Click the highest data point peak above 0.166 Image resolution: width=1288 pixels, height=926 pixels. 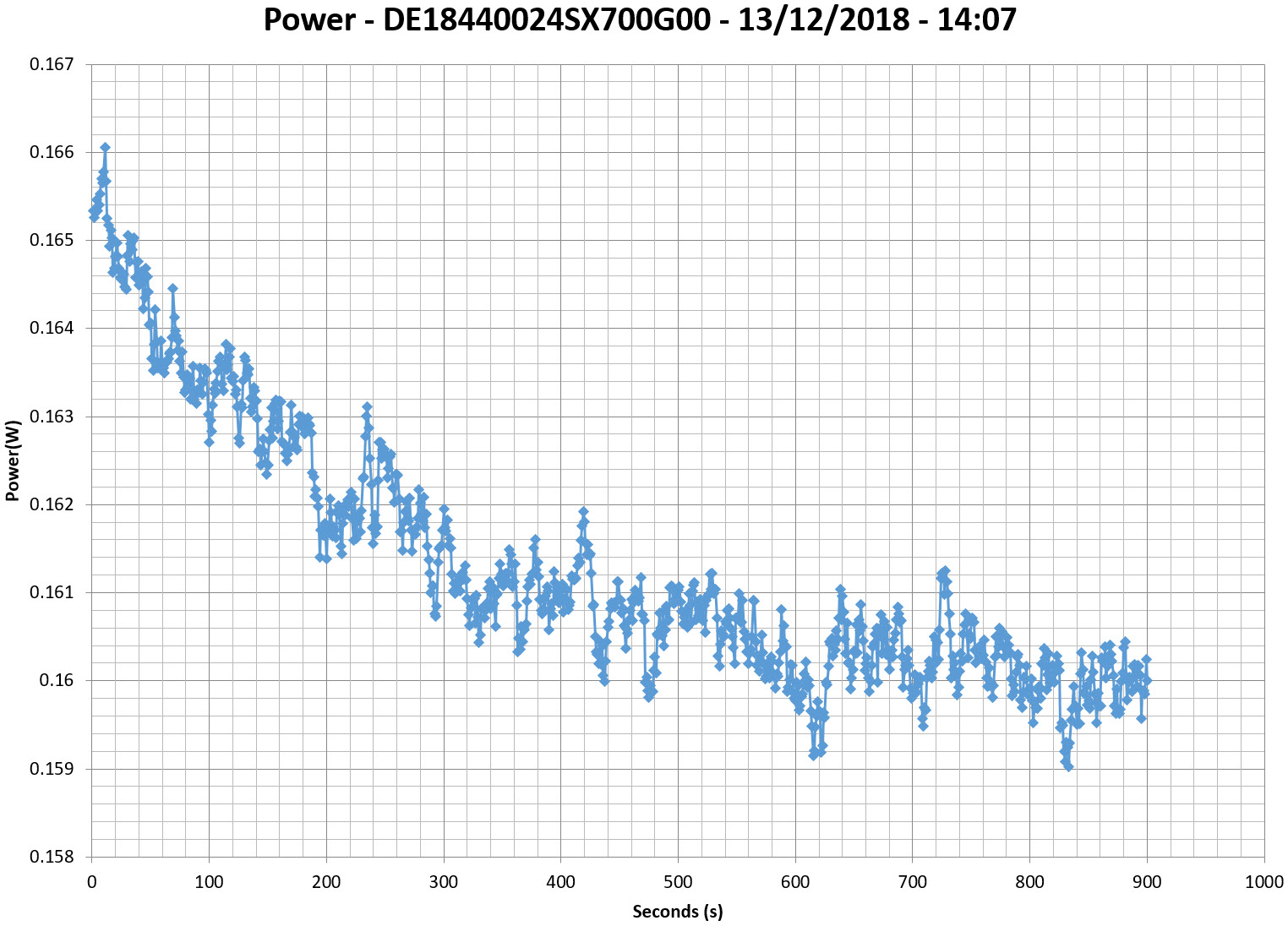tap(105, 147)
